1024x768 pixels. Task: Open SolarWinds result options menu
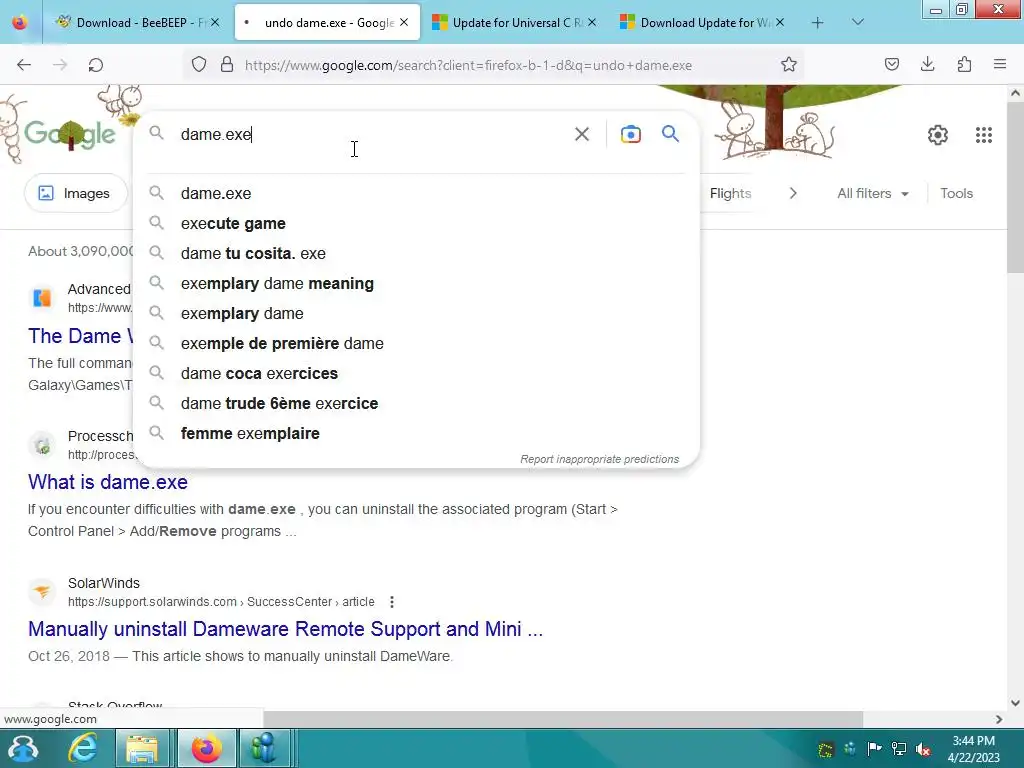pos(391,602)
